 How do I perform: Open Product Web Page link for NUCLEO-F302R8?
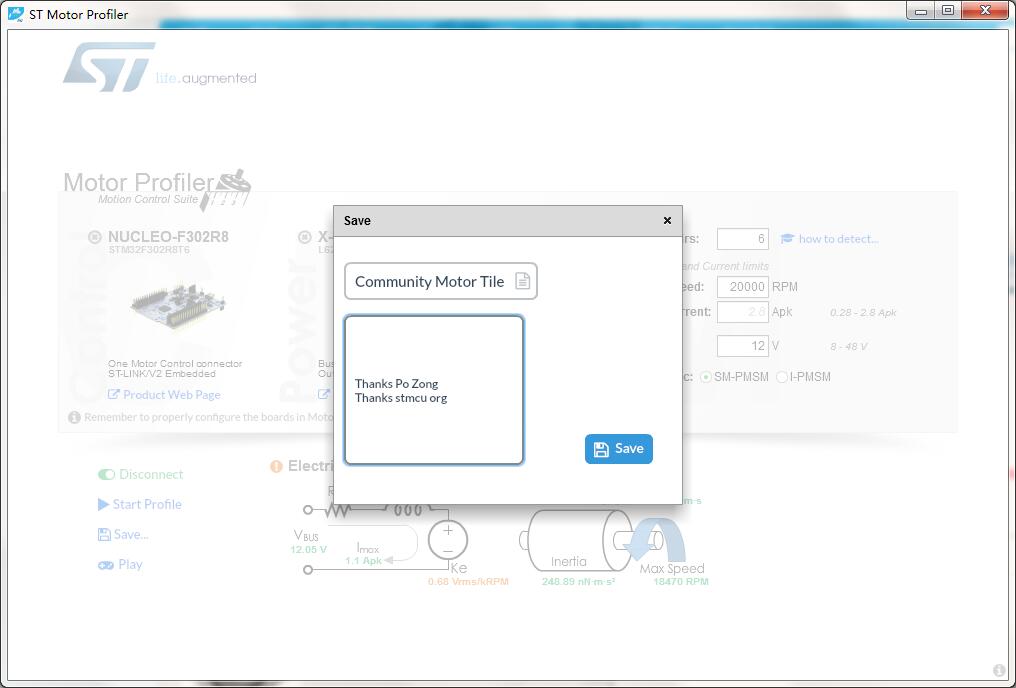(x=172, y=395)
